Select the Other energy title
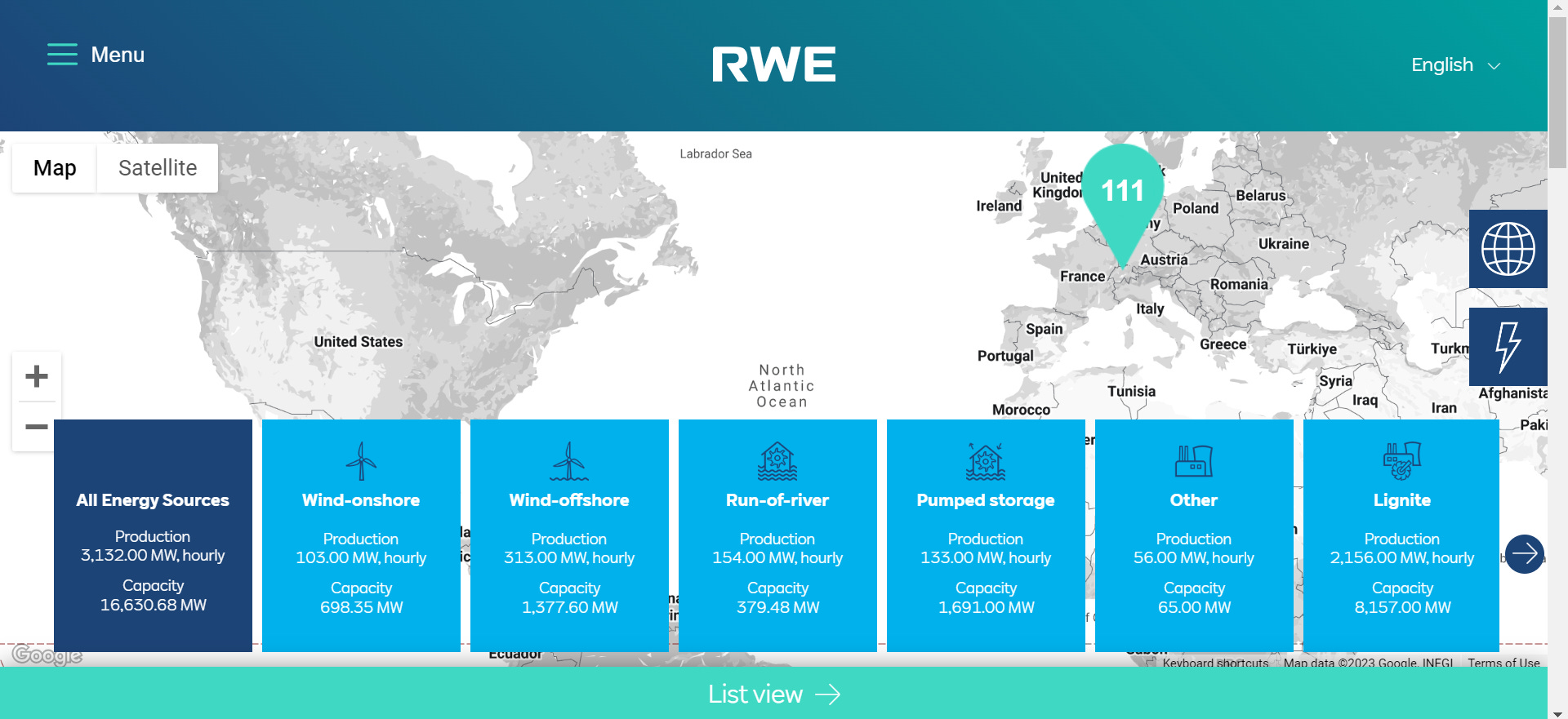The width and height of the screenshot is (1568, 719). point(1194,500)
